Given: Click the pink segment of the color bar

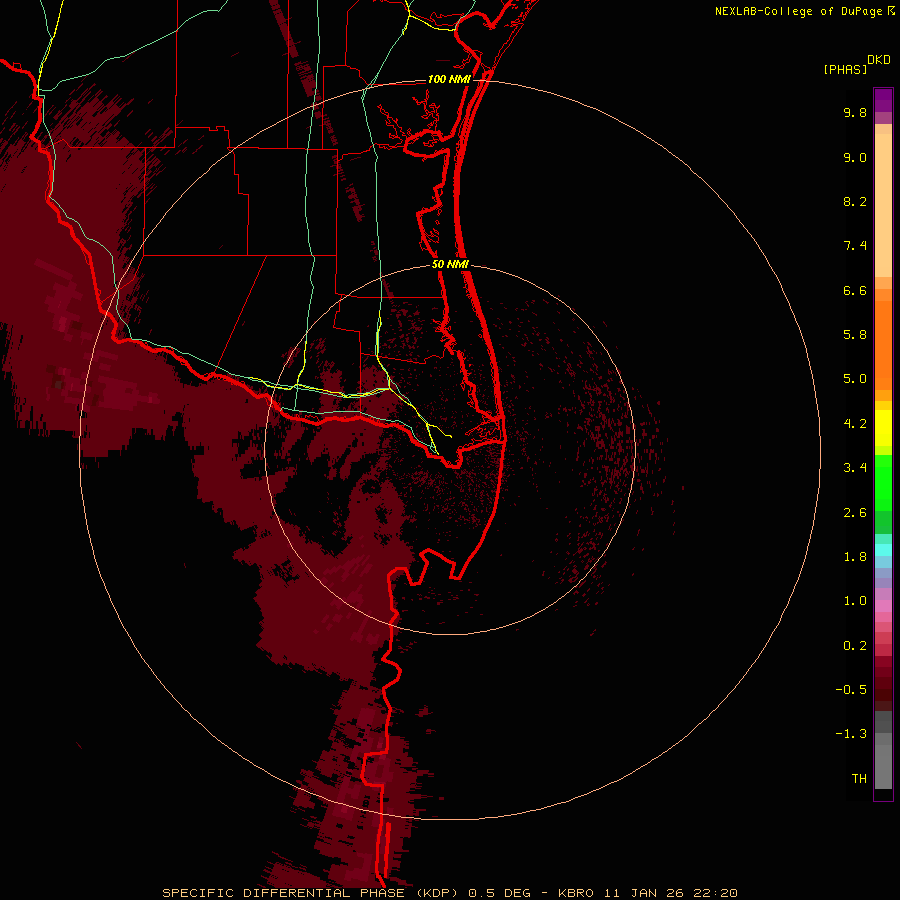Looking at the screenshot, I should coord(883,606).
